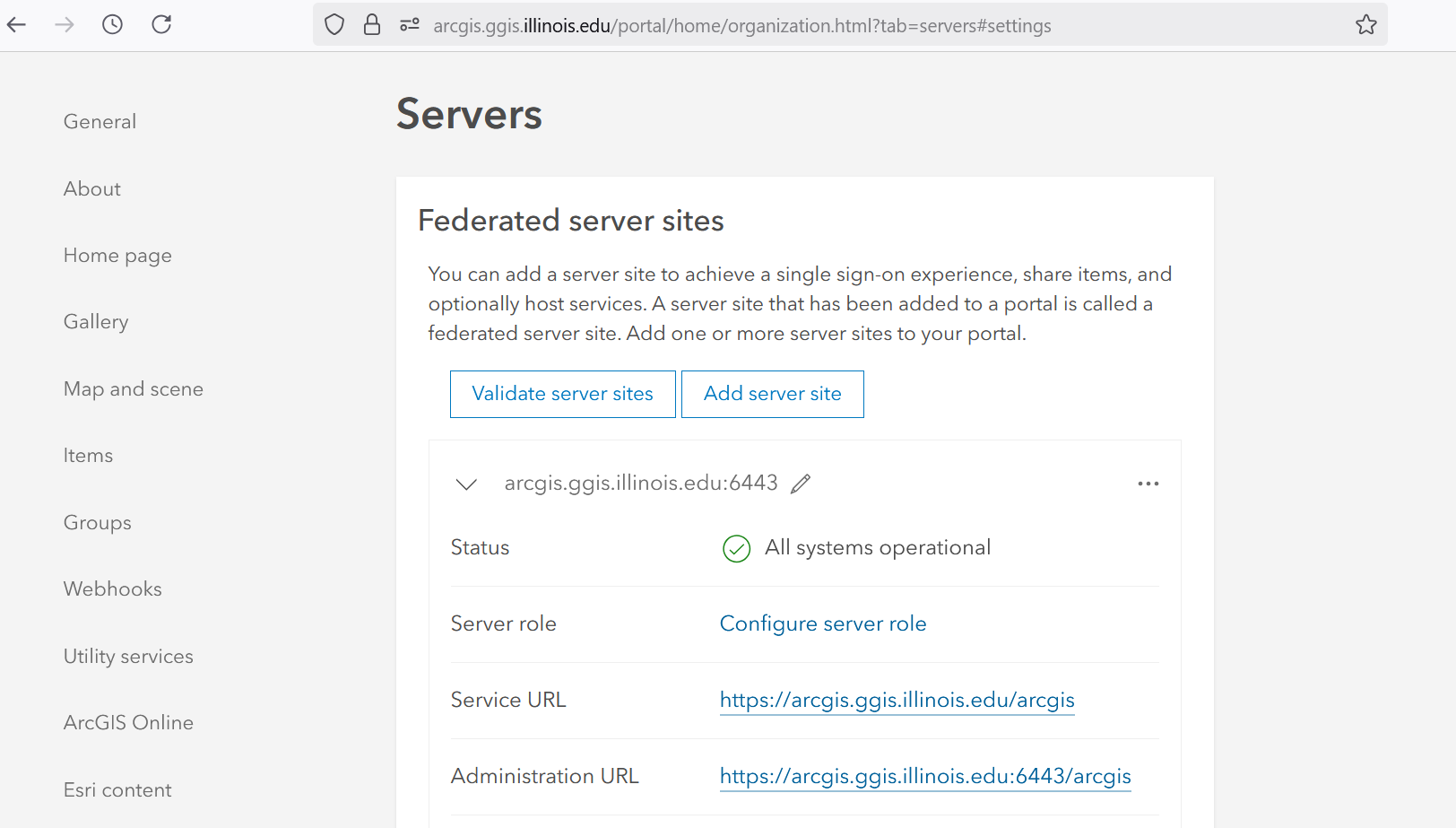Click the arcgis.ggis.illinois.edu:6443 server name
This screenshot has width=1456, height=828.
click(x=641, y=484)
